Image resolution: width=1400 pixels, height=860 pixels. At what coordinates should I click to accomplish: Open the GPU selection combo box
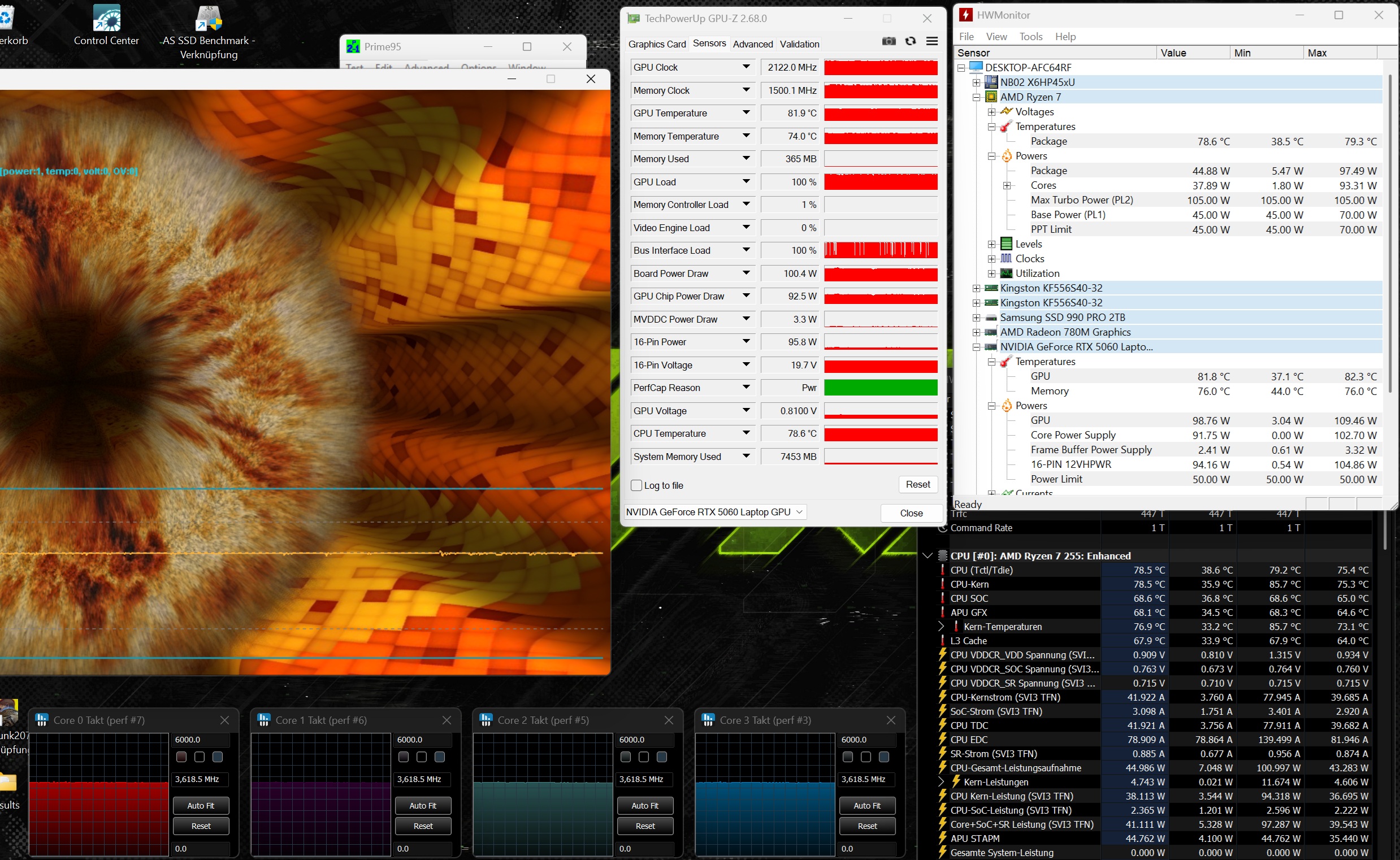pos(715,512)
